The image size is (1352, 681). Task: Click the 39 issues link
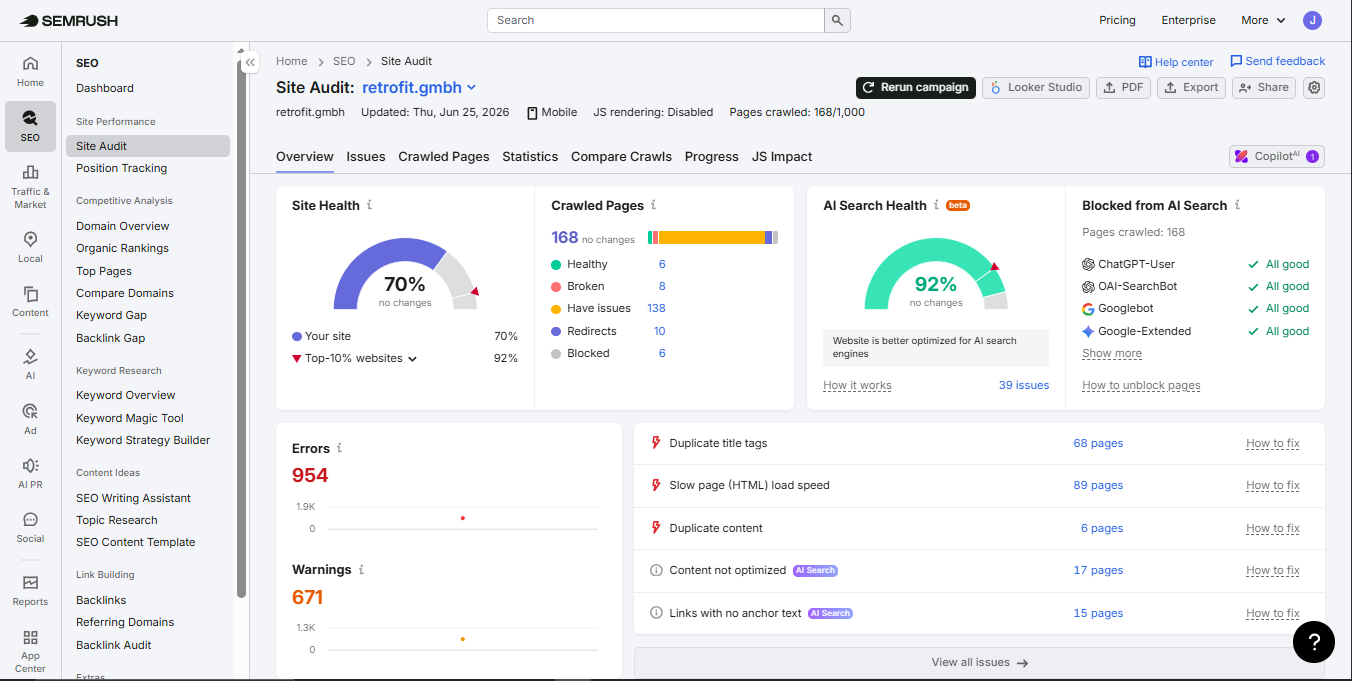1024,385
